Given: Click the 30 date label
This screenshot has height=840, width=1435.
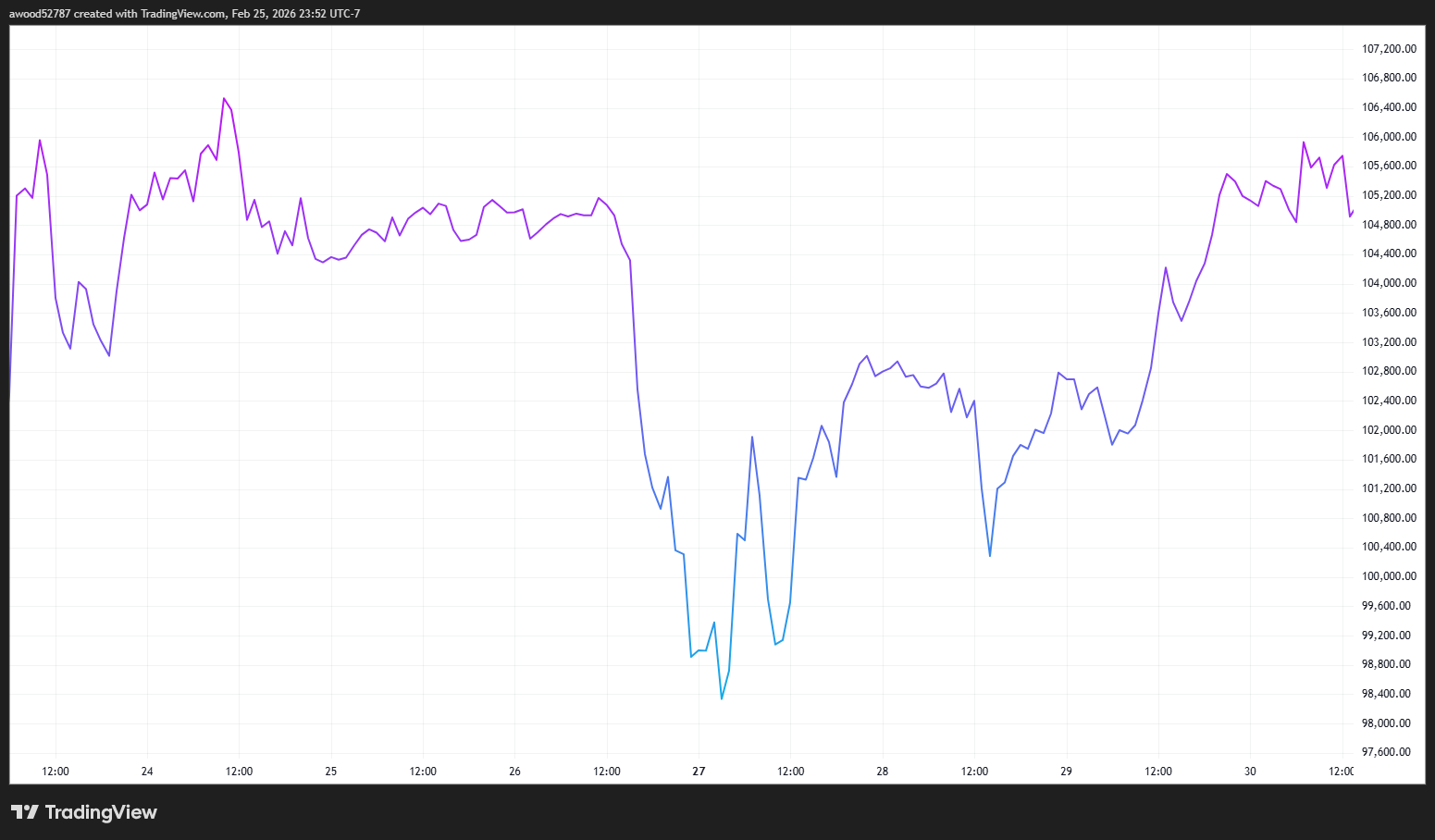Looking at the screenshot, I should tap(1250, 771).
